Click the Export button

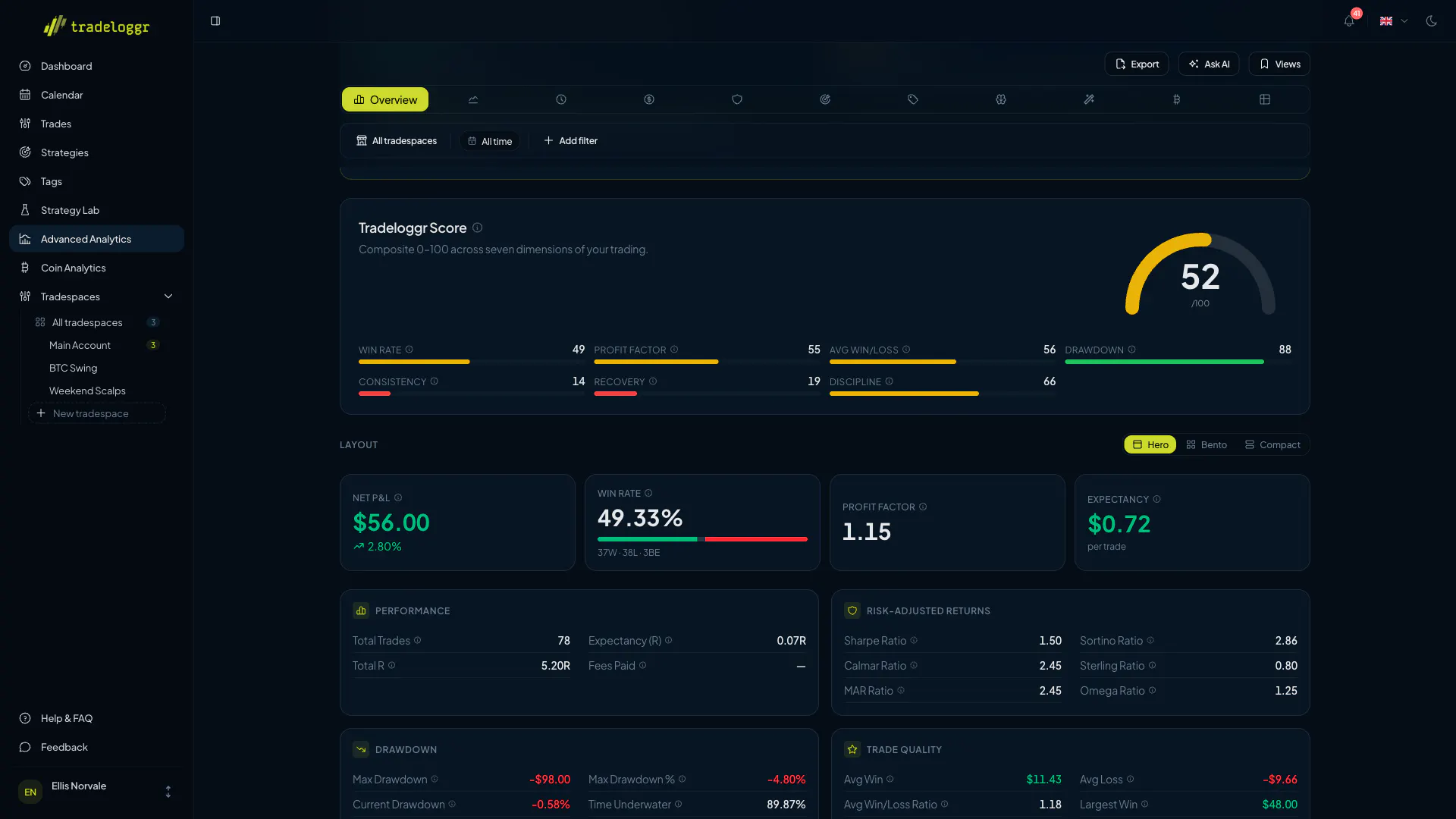pos(1137,64)
